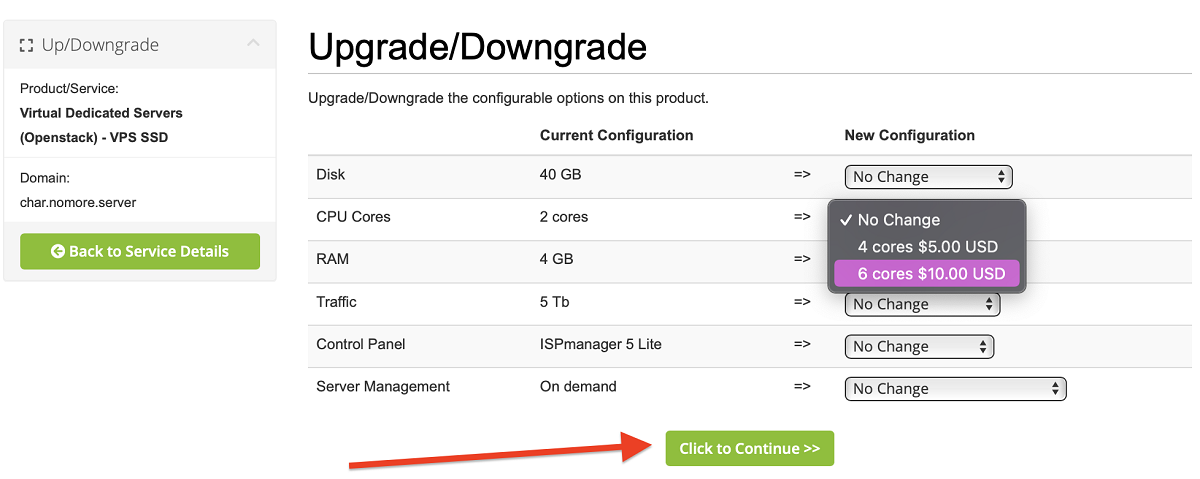The height and width of the screenshot is (479, 1200).
Task: Click the "ISPmanager 5 Lite" current value
Action: [x=600, y=344]
